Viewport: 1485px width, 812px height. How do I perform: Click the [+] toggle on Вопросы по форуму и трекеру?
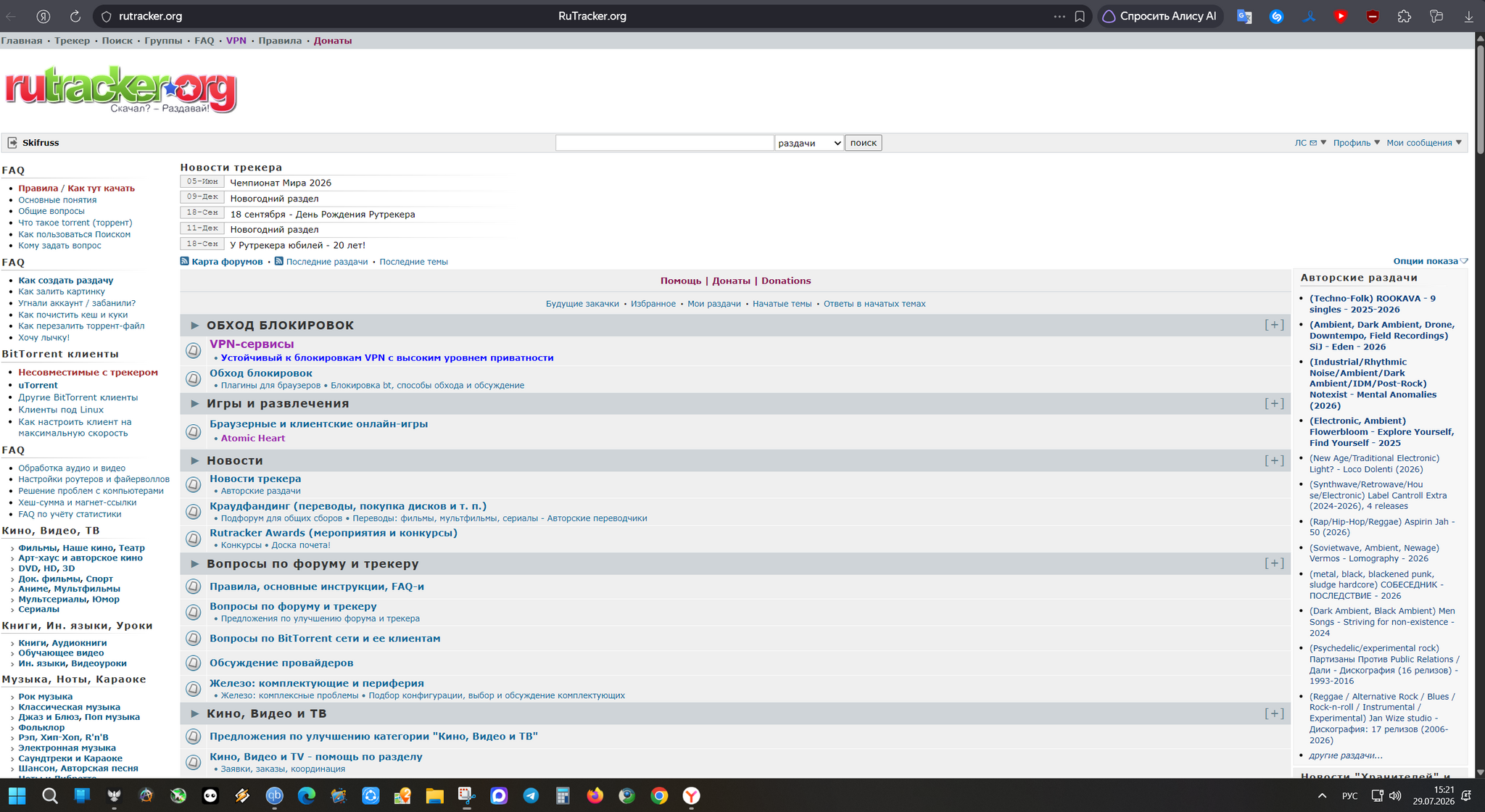pyautogui.click(x=1274, y=563)
